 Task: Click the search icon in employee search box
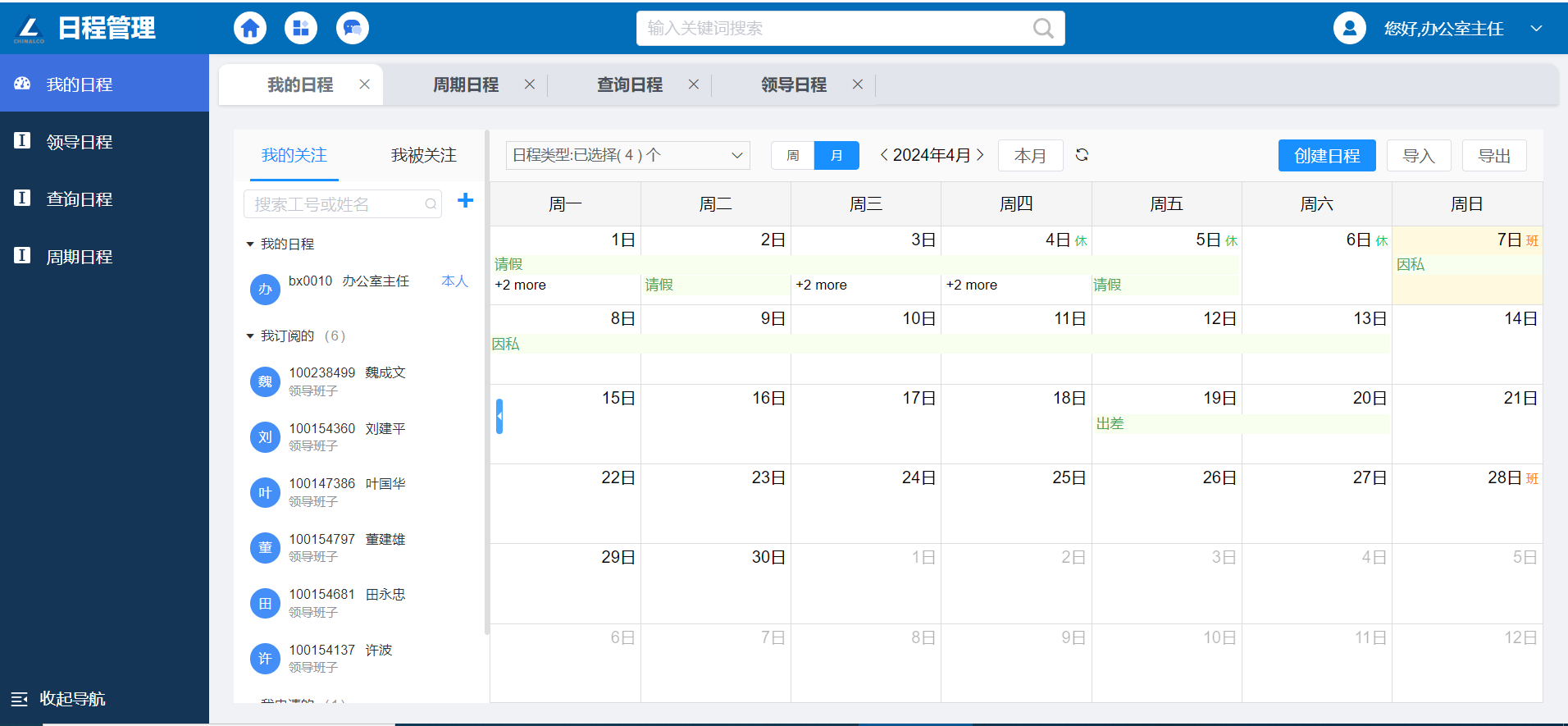pyautogui.click(x=431, y=204)
